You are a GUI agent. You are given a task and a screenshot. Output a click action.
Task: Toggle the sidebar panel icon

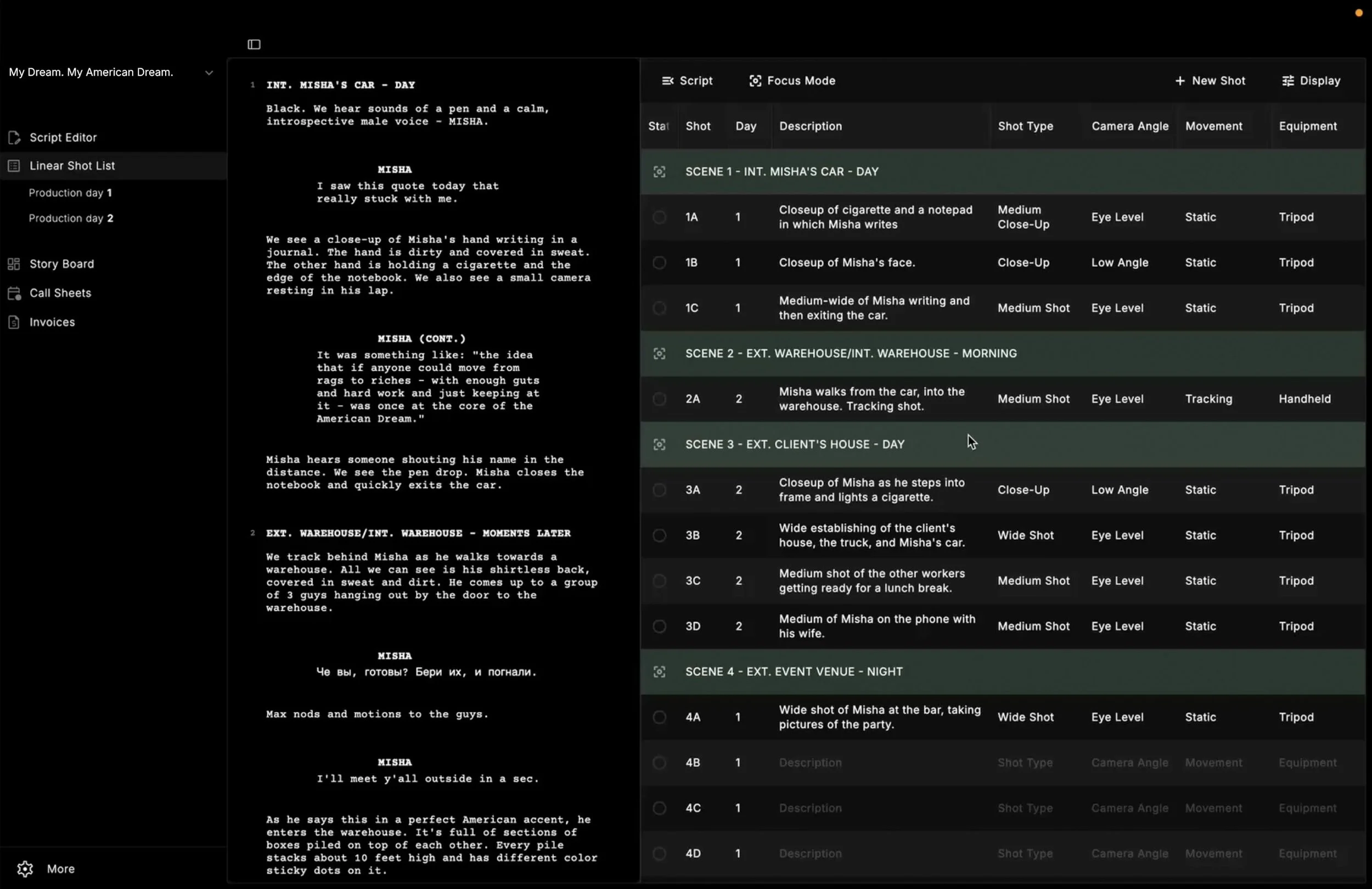click(254, 44)
